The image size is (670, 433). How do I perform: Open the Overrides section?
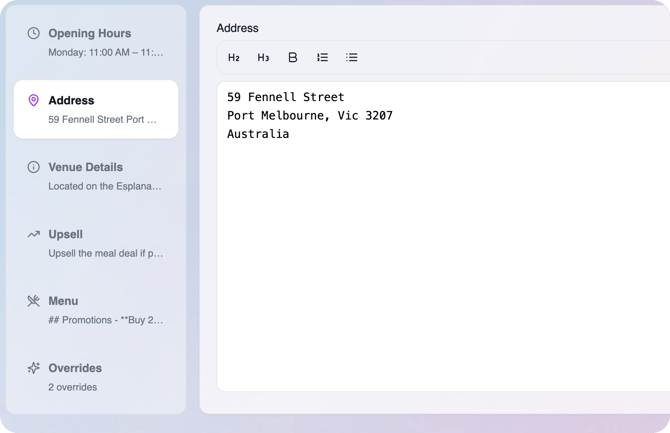[96, 377]
